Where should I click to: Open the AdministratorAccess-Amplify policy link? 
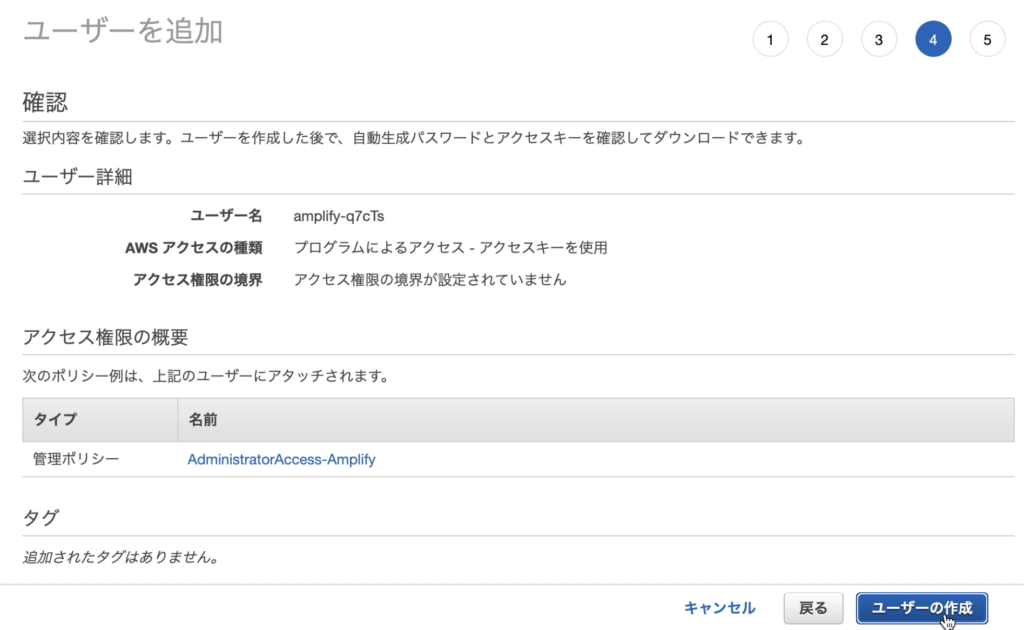click(x=281, y=459)
